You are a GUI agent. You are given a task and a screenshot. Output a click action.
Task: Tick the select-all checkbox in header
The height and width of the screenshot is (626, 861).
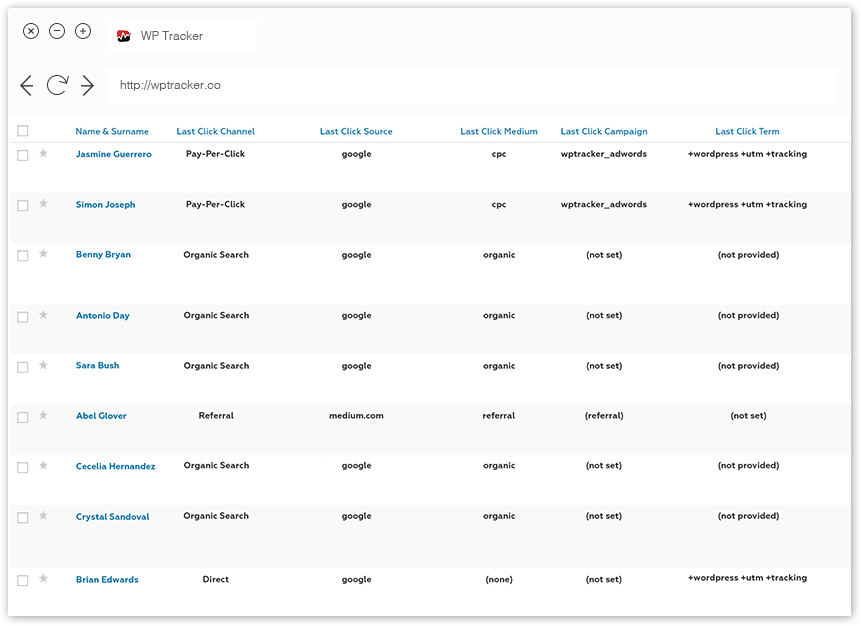click(23, 131)
